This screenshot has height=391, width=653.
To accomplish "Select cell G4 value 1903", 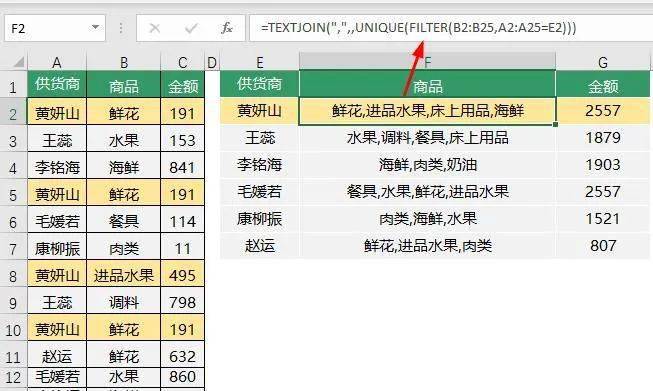I will [603, 165].
